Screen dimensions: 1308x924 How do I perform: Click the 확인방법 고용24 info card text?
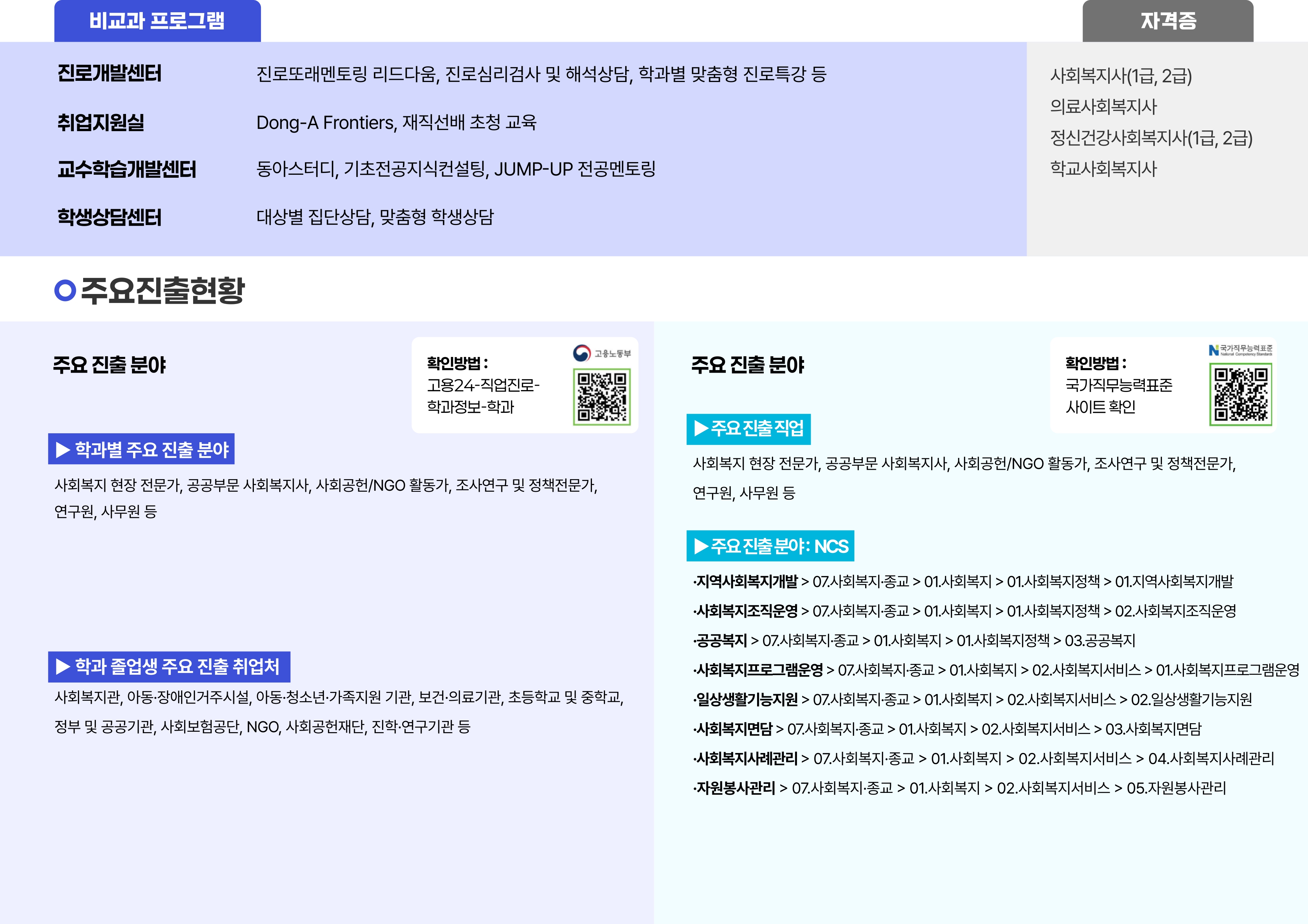(x=483, y=385)
